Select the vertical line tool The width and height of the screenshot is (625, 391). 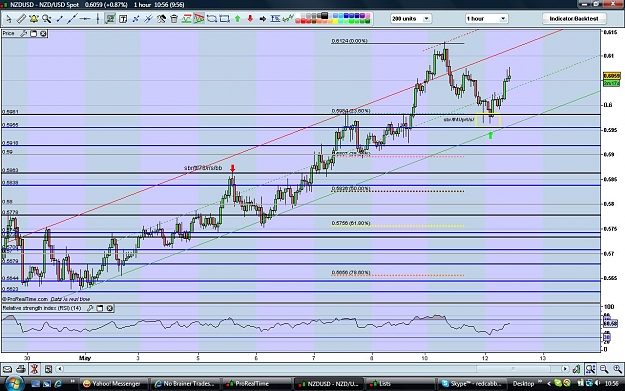click(x=97, y=19)
